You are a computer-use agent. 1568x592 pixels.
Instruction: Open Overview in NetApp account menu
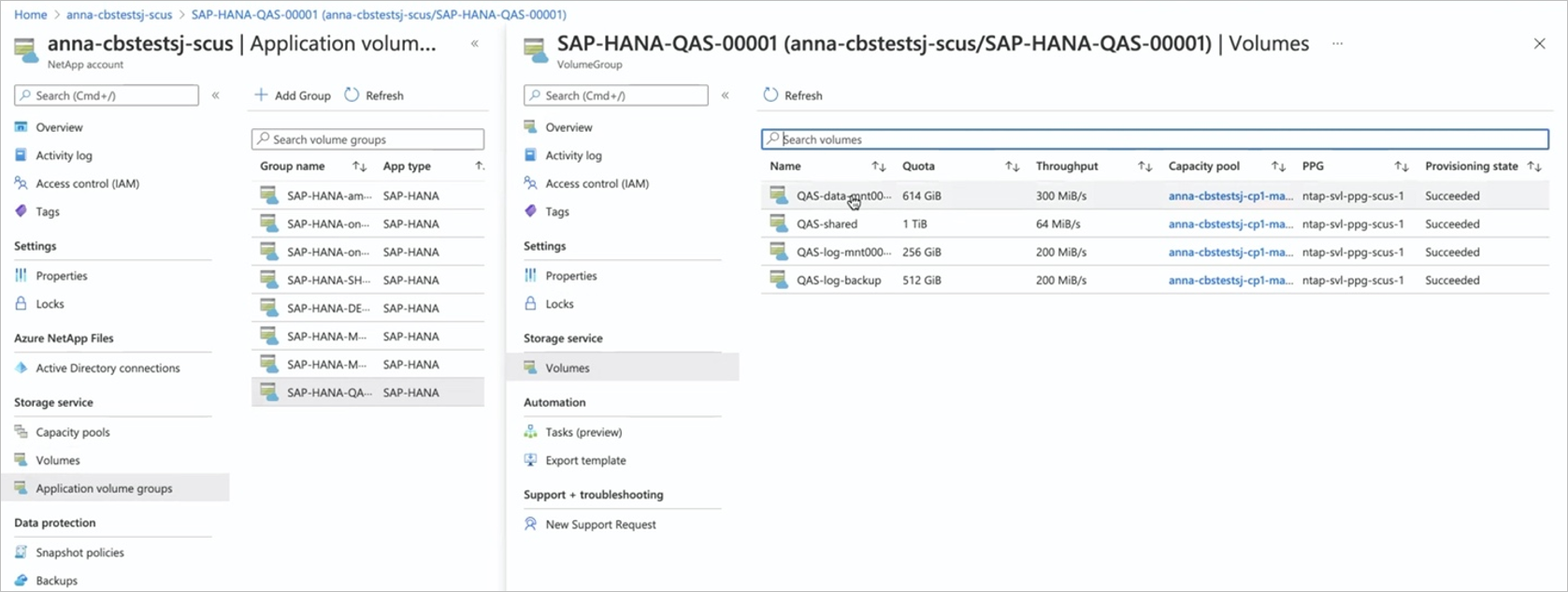59,127
